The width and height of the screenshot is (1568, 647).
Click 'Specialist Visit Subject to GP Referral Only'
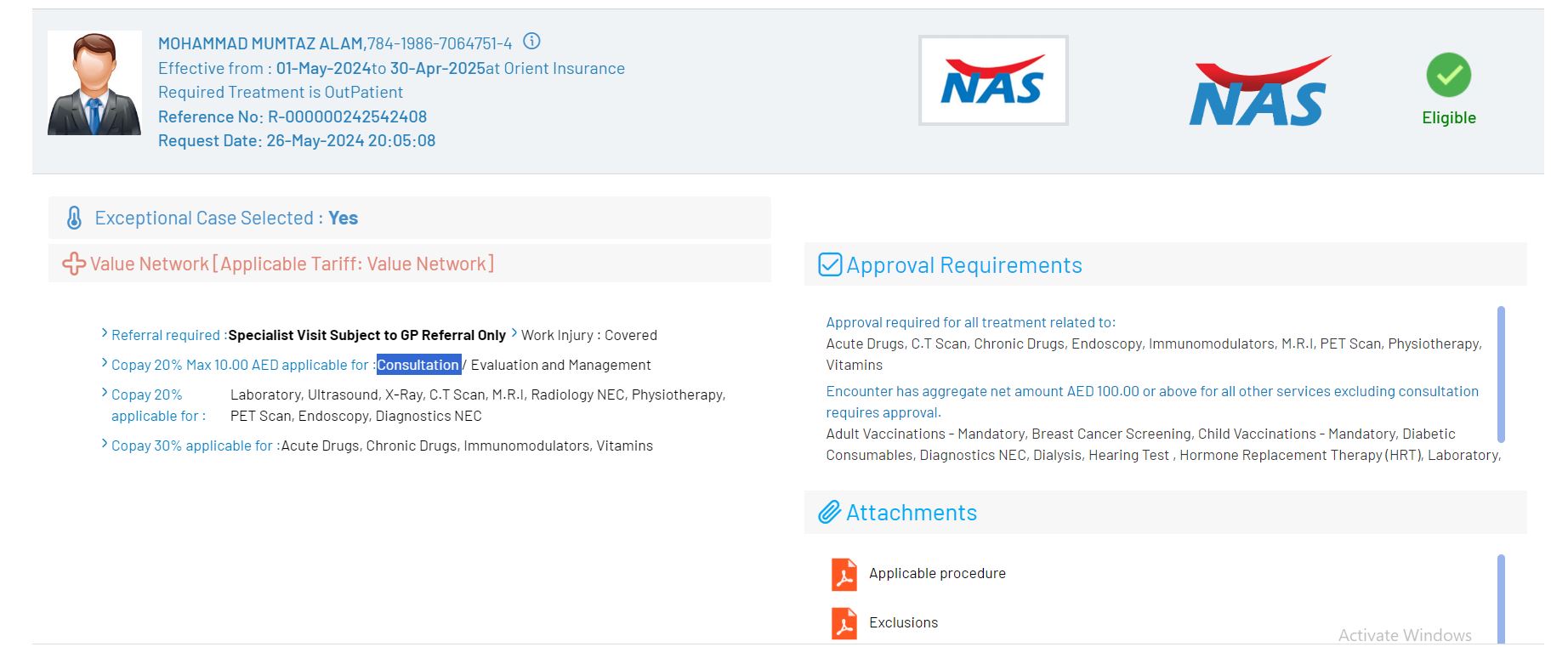pyautogui.click(x=366, y=335)
